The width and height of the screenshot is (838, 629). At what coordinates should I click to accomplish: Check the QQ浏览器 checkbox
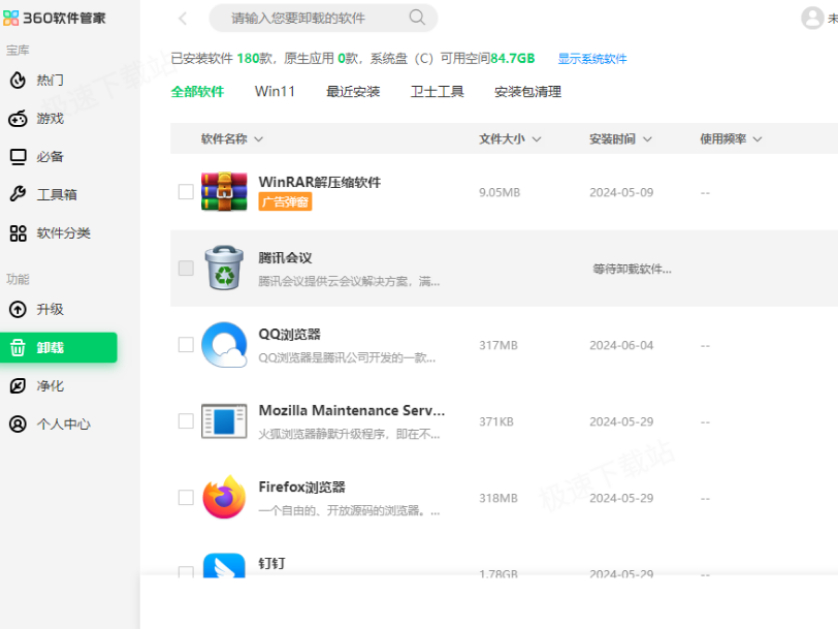click(x=186, y=345)
